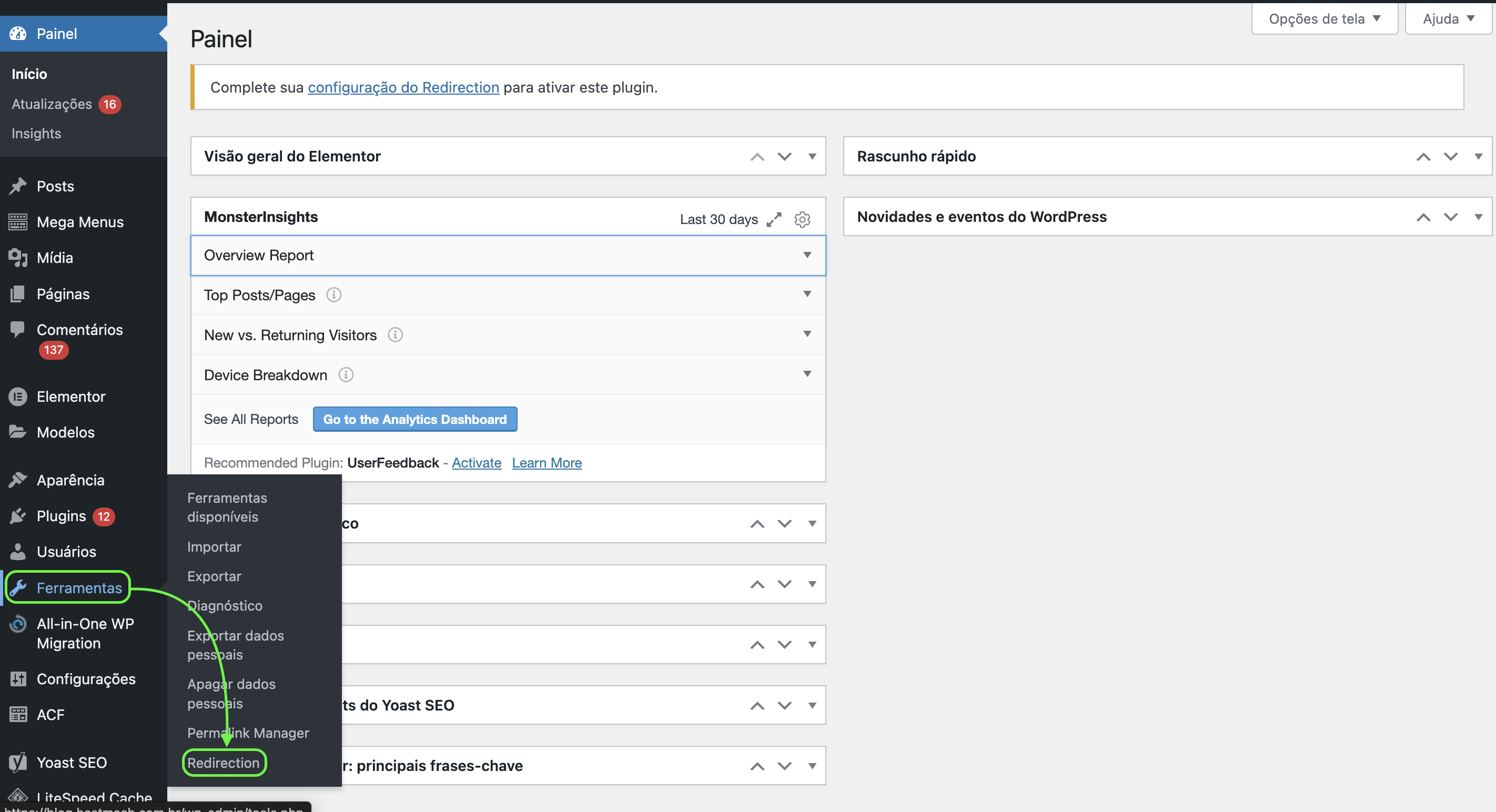Click the Mídia media icon
Viewport: 1496px width, 812px height.
click(18, 258)
